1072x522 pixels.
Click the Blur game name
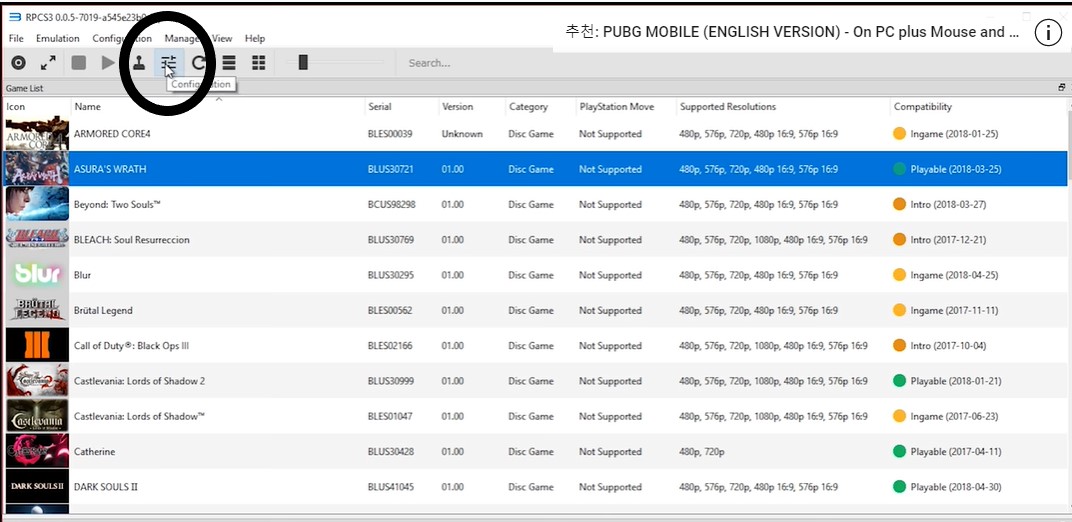[82, 275]
